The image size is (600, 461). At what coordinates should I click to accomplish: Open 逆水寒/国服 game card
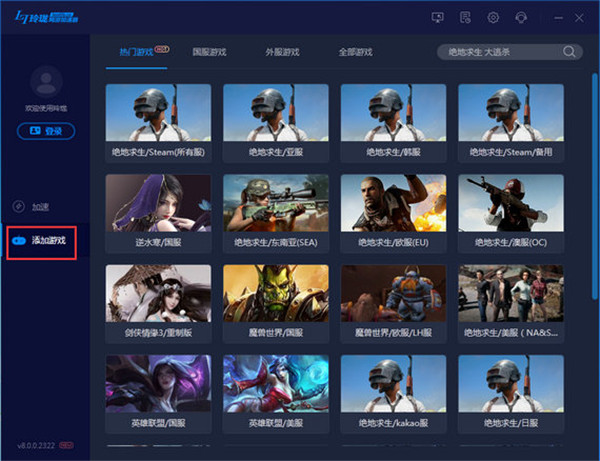coord(158,213)
